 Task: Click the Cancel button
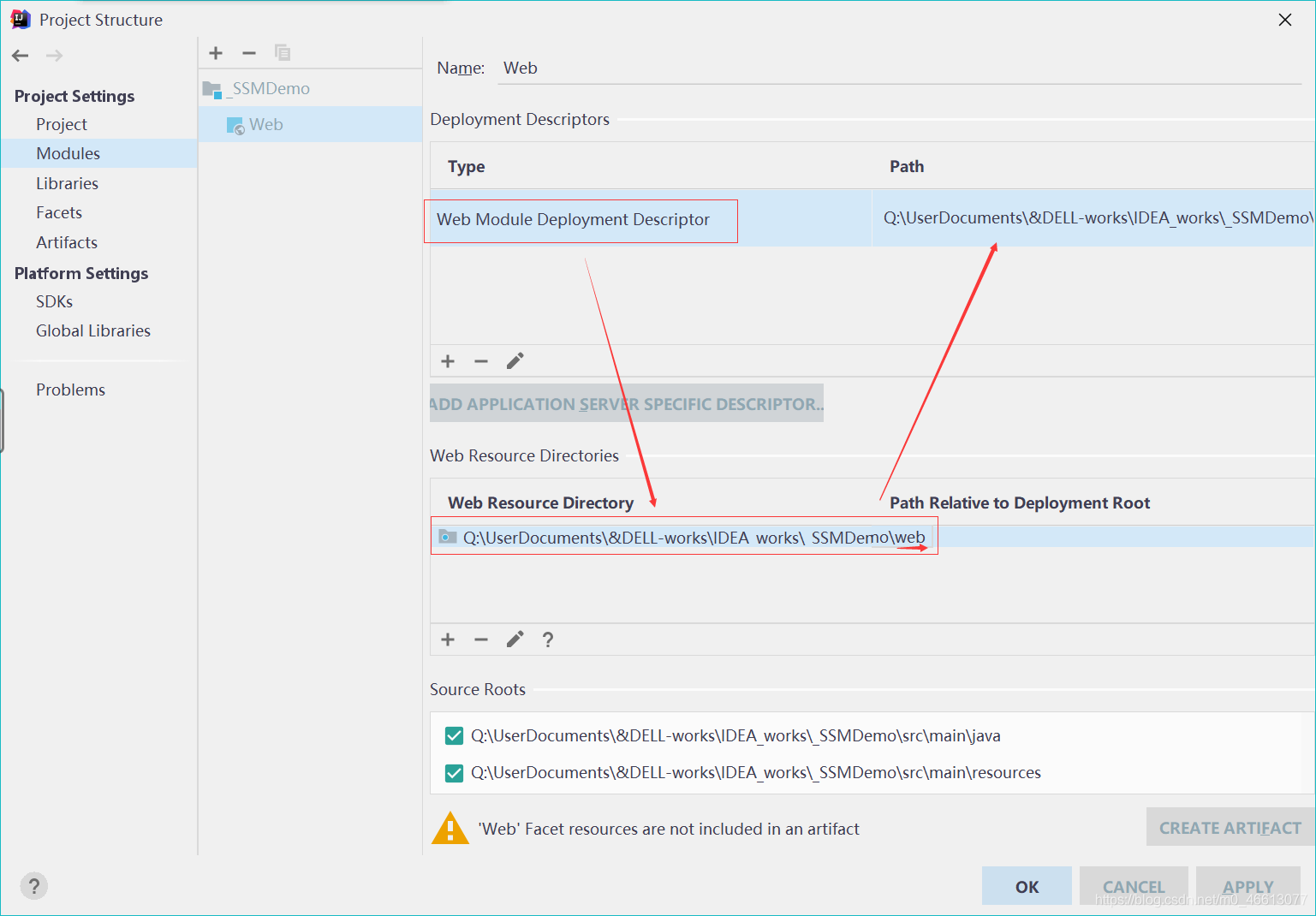coord(1134,887)
